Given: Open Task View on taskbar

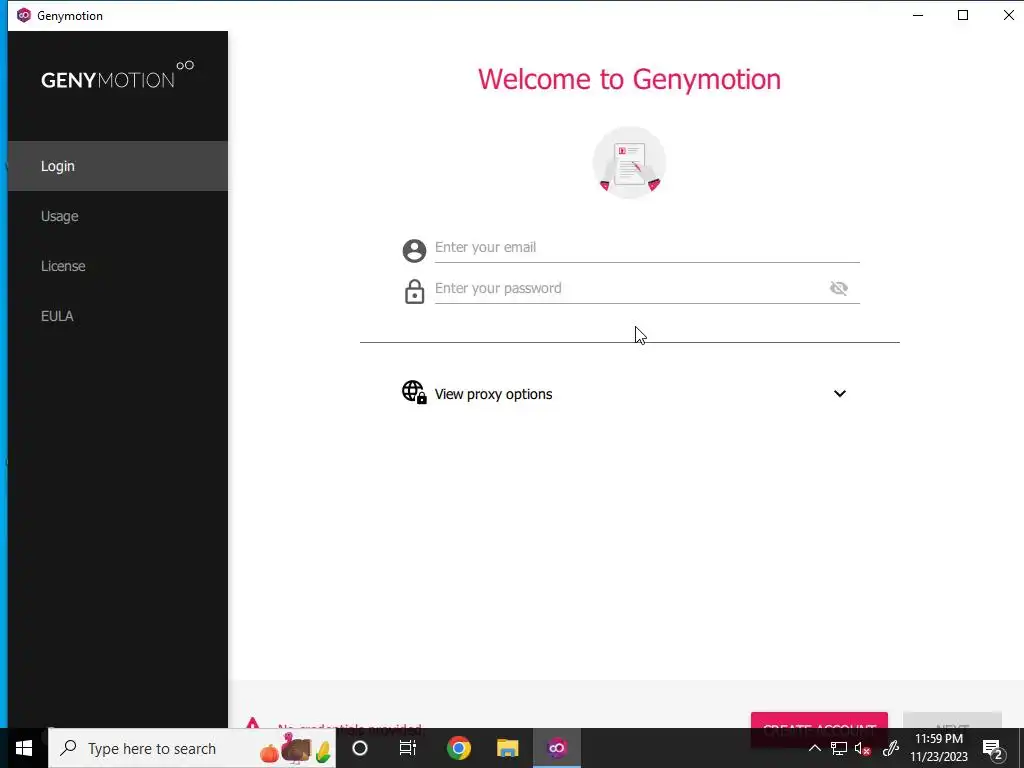Looking at the screenshot, I should click(408, 748).
